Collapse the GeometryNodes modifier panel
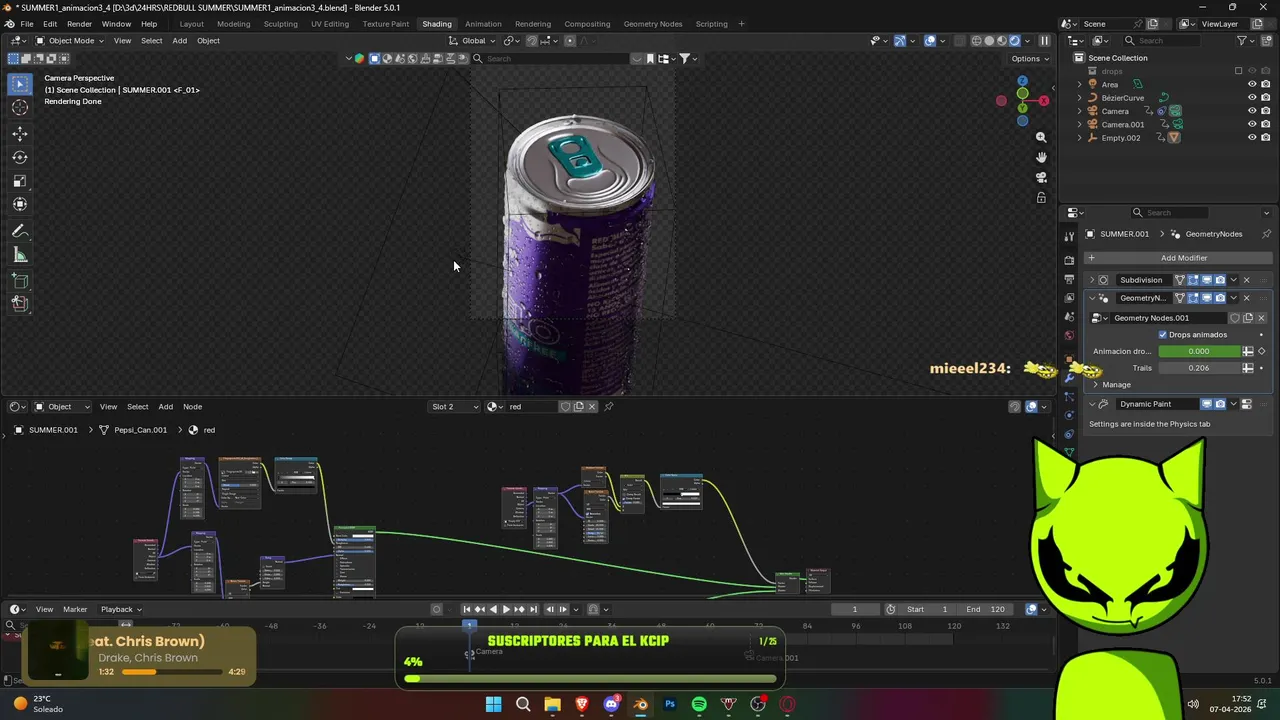The height and width of the screenshot is (720, 1280). tap(1091, 298)
